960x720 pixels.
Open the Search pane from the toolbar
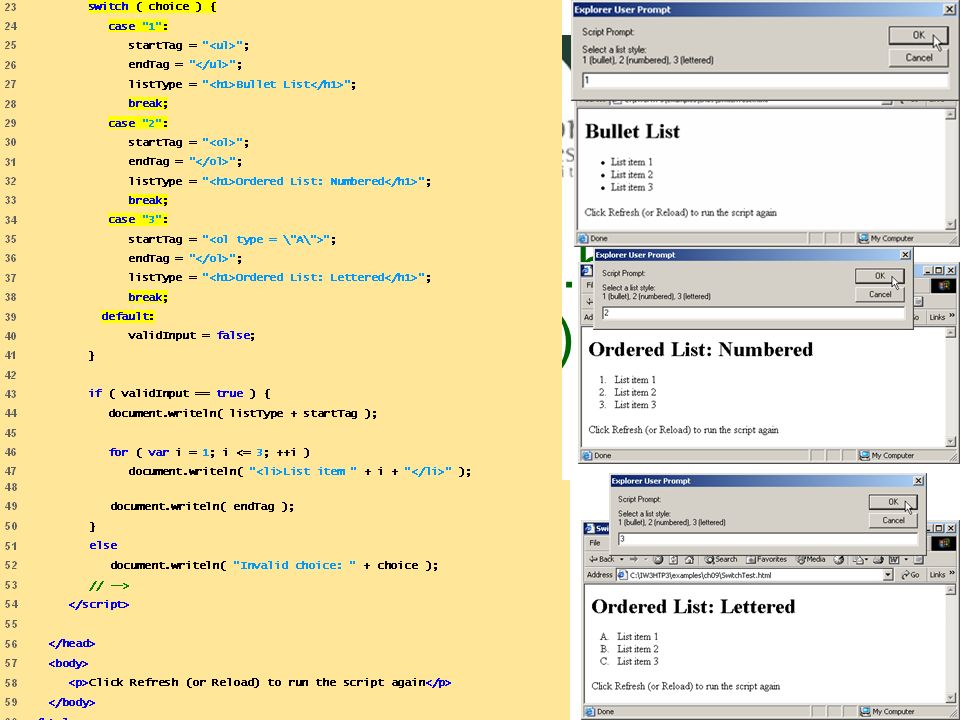721,559
